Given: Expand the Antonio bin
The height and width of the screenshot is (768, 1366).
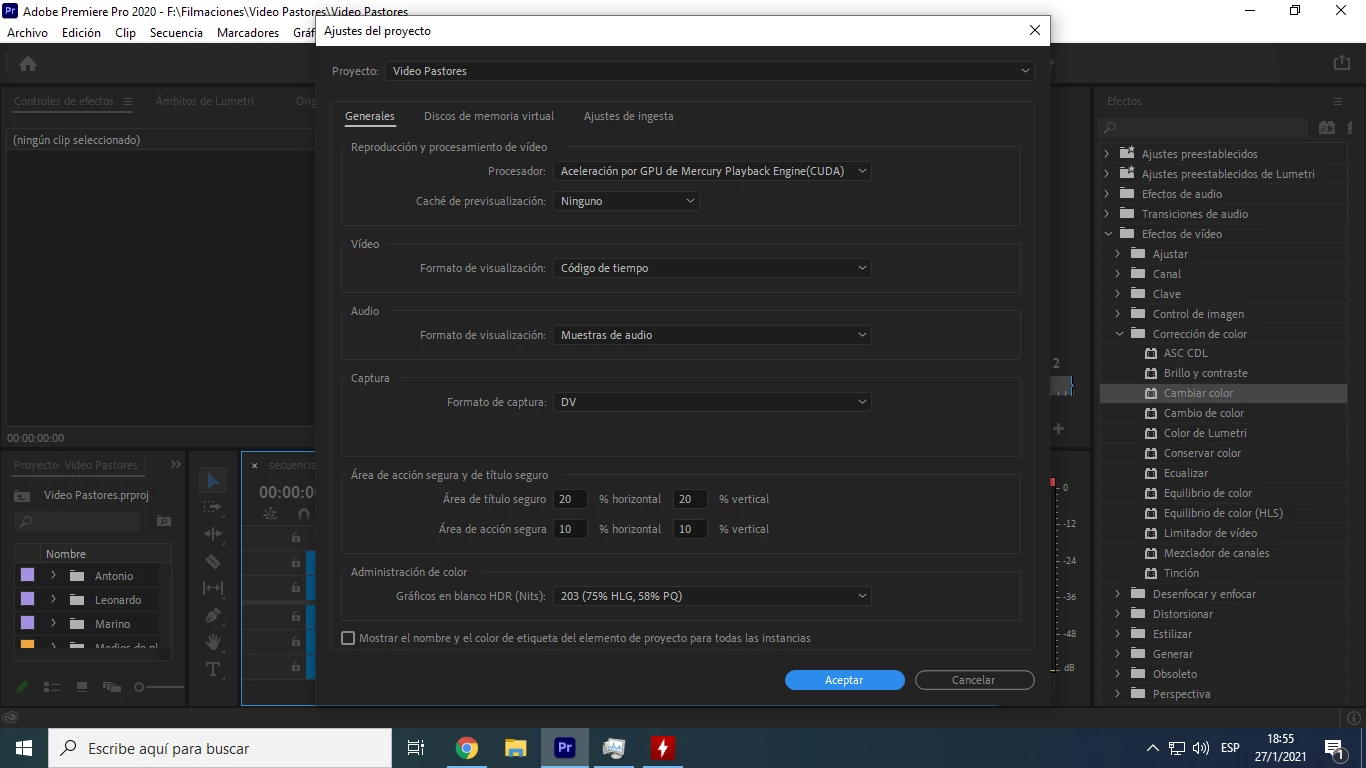Looking at the screenshot, I should (53, 576).
